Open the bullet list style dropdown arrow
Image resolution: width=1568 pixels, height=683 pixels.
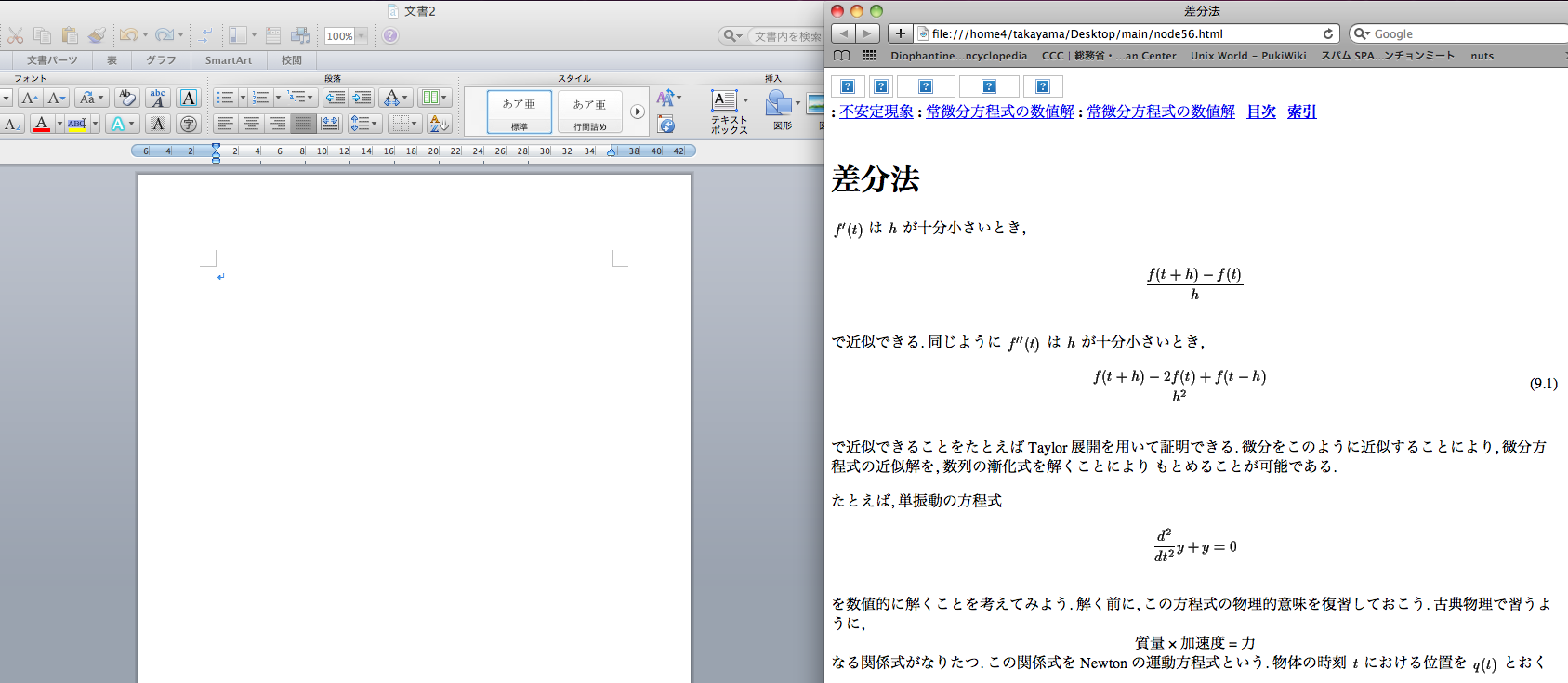click(243, 98)
